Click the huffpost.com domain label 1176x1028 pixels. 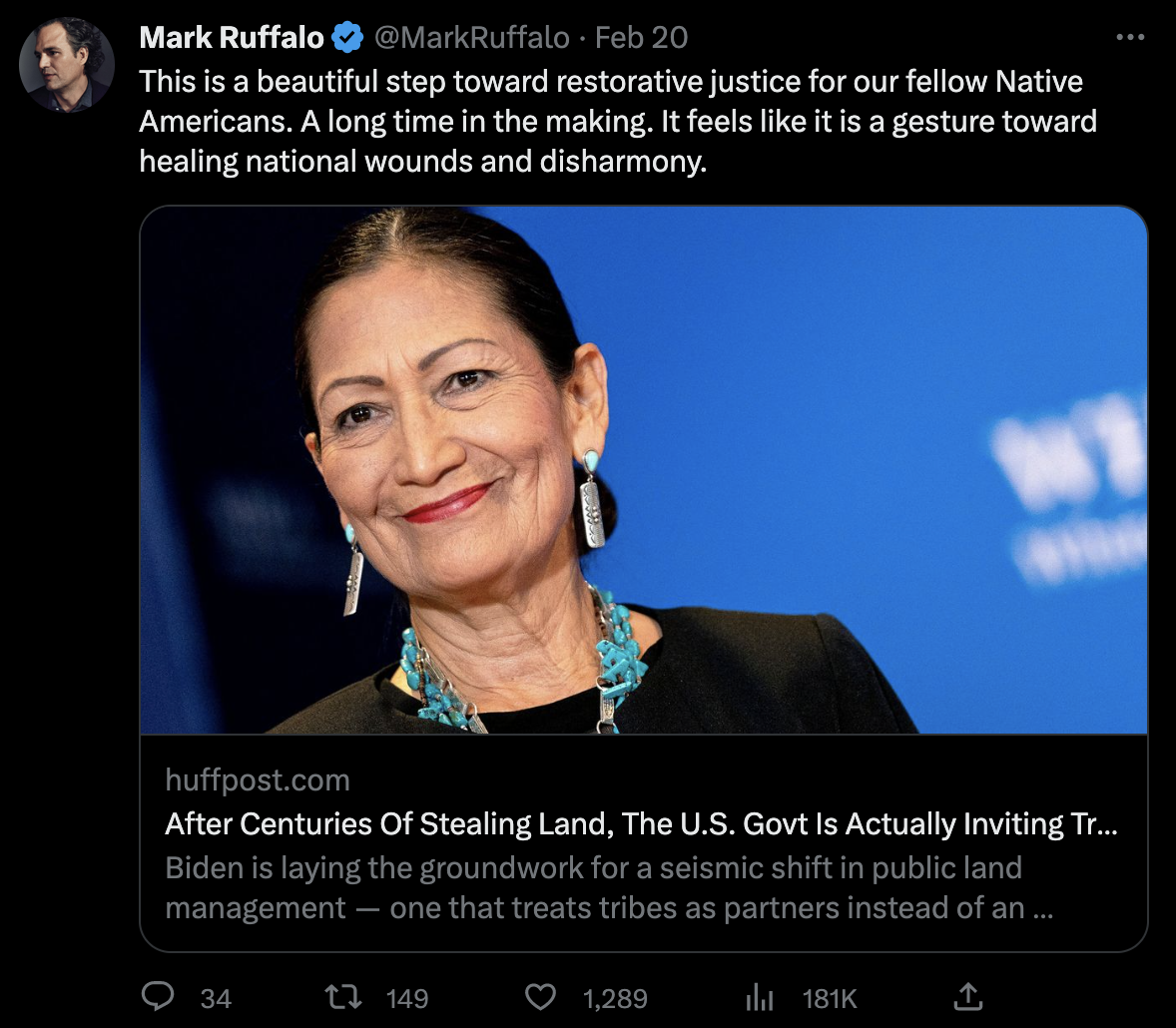click(258, 779)
